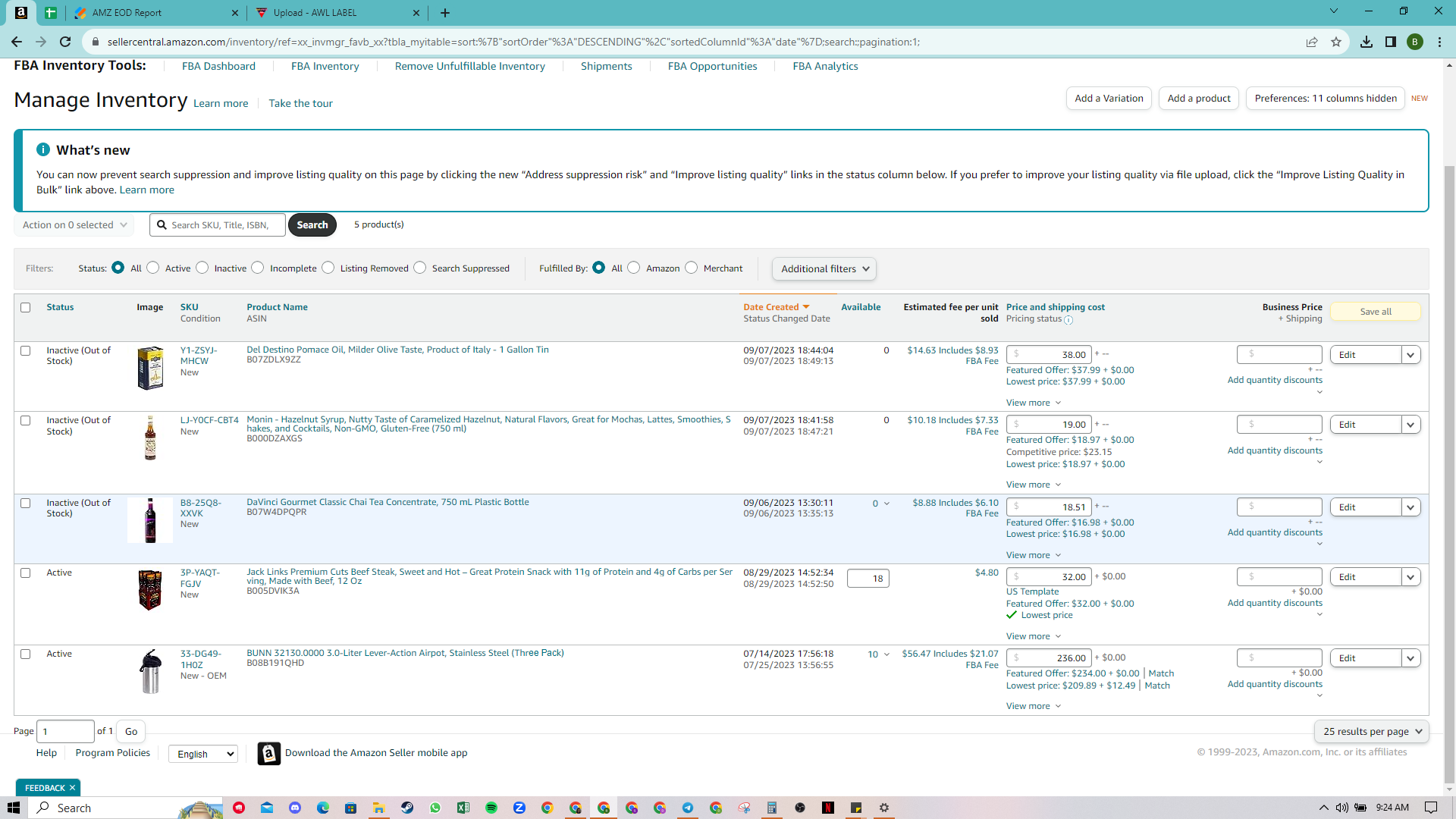
Task: Open the share page icon in address bar
Action: [x=1312, y=42]
